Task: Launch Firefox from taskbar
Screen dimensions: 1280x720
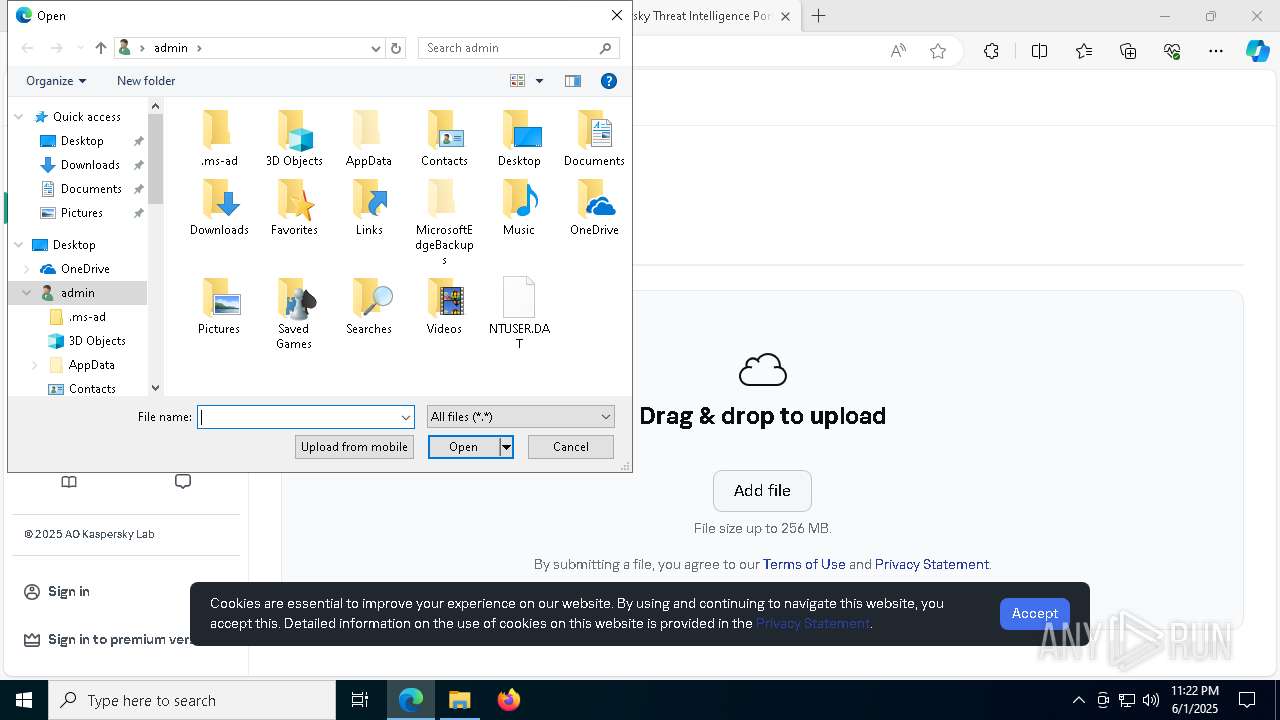Action: (509, 700)
